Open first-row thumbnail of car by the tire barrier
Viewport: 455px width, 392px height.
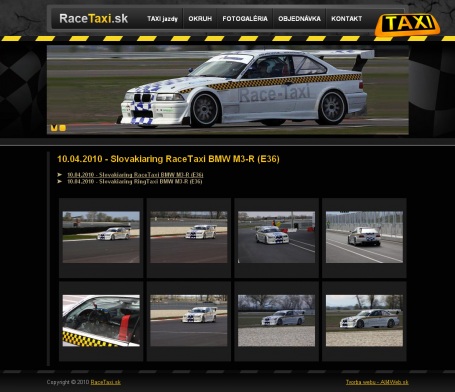[101, 237]
